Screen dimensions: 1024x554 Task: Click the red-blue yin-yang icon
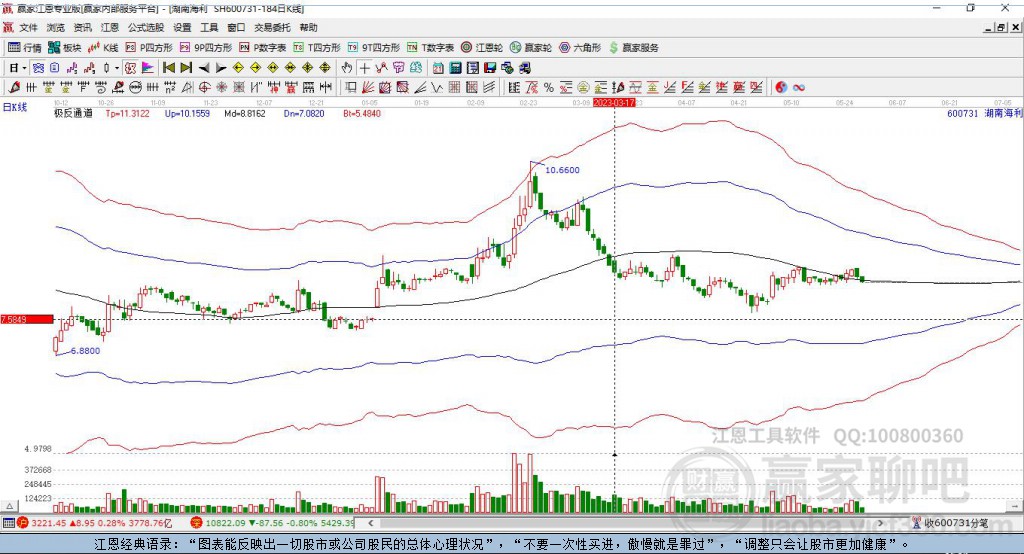tap(781, 87)
